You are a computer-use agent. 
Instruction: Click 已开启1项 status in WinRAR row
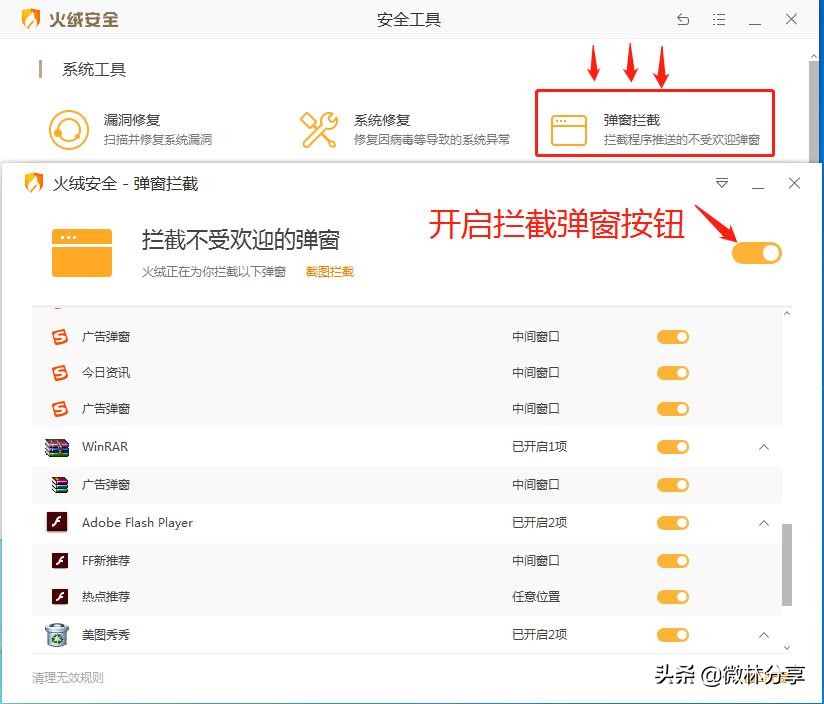[x=540, y=447]
